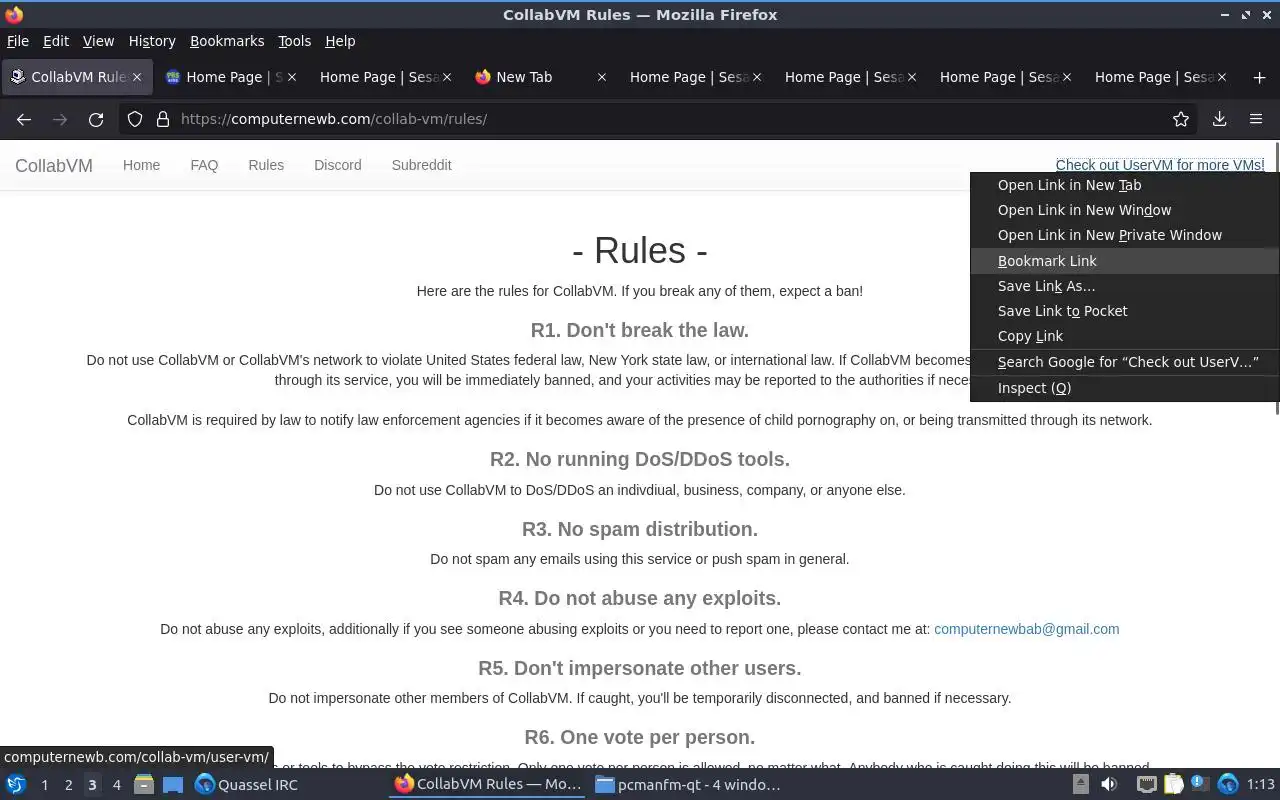Viewport: 1280px width, 800px height.
Task: Open the tracking protection shield icon
Action: click(135, 119)
